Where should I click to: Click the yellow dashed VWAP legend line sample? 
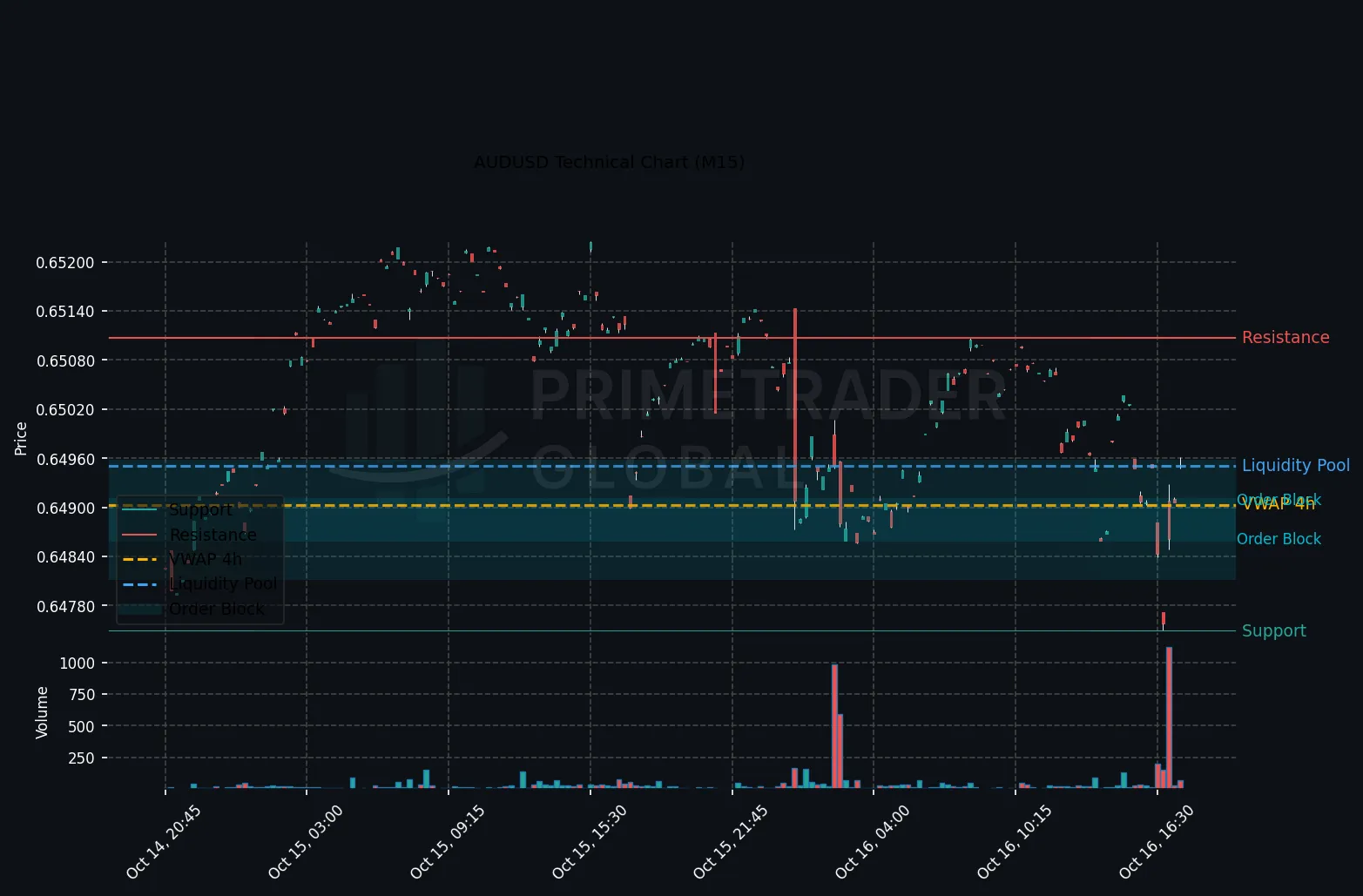(x=139, y=559)
